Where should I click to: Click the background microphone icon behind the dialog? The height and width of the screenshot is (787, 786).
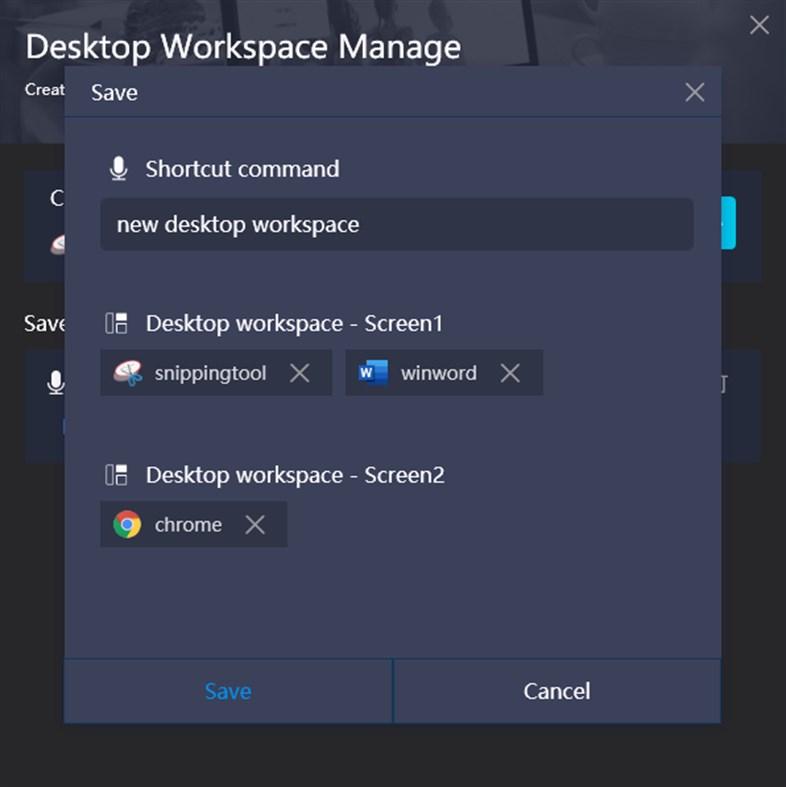coord(56,383)
